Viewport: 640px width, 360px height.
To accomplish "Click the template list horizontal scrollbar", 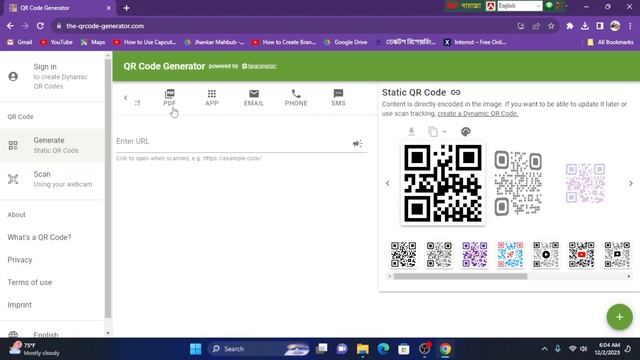I will coord(460,276).
